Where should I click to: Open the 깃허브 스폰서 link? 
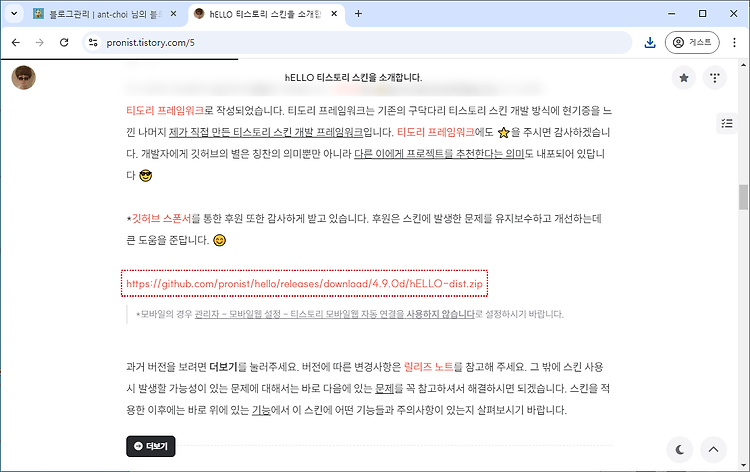[x=161, y=219]
